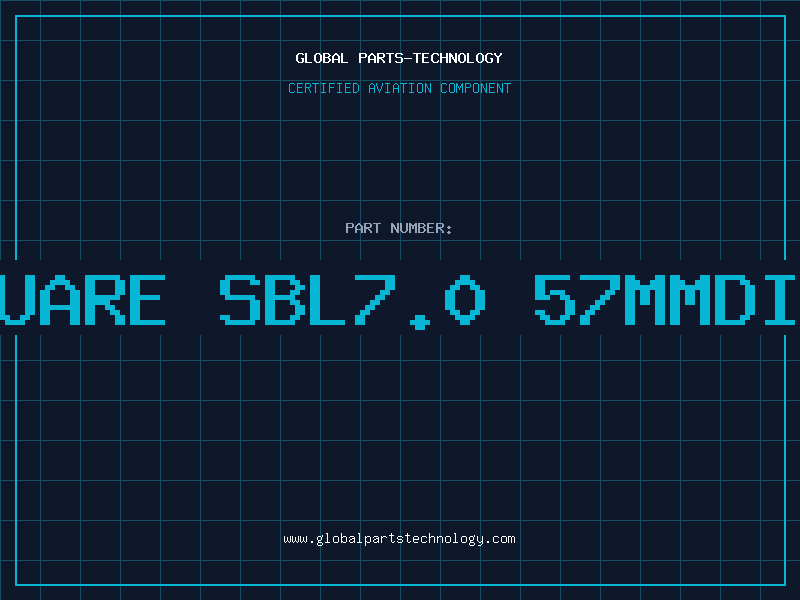Open www.globalpartstechnology.com website link
The width and height of the screenshot is (800, 600).
click(399, 539)
